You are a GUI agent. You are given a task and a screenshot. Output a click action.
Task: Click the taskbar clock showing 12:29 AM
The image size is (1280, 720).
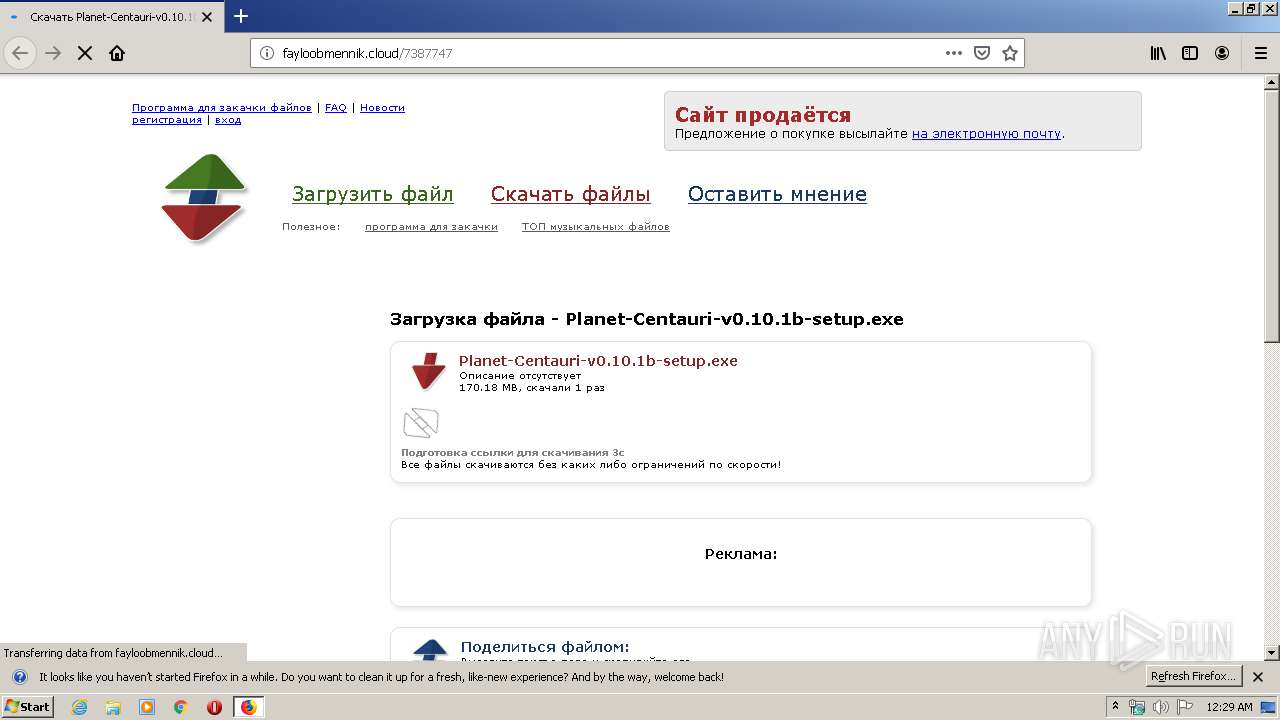[x=1230, y=707]
